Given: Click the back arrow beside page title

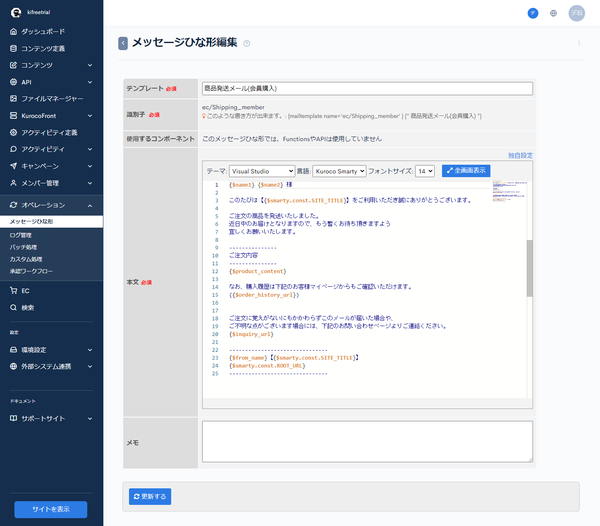Looking at the screenshot, I should 123,43.
